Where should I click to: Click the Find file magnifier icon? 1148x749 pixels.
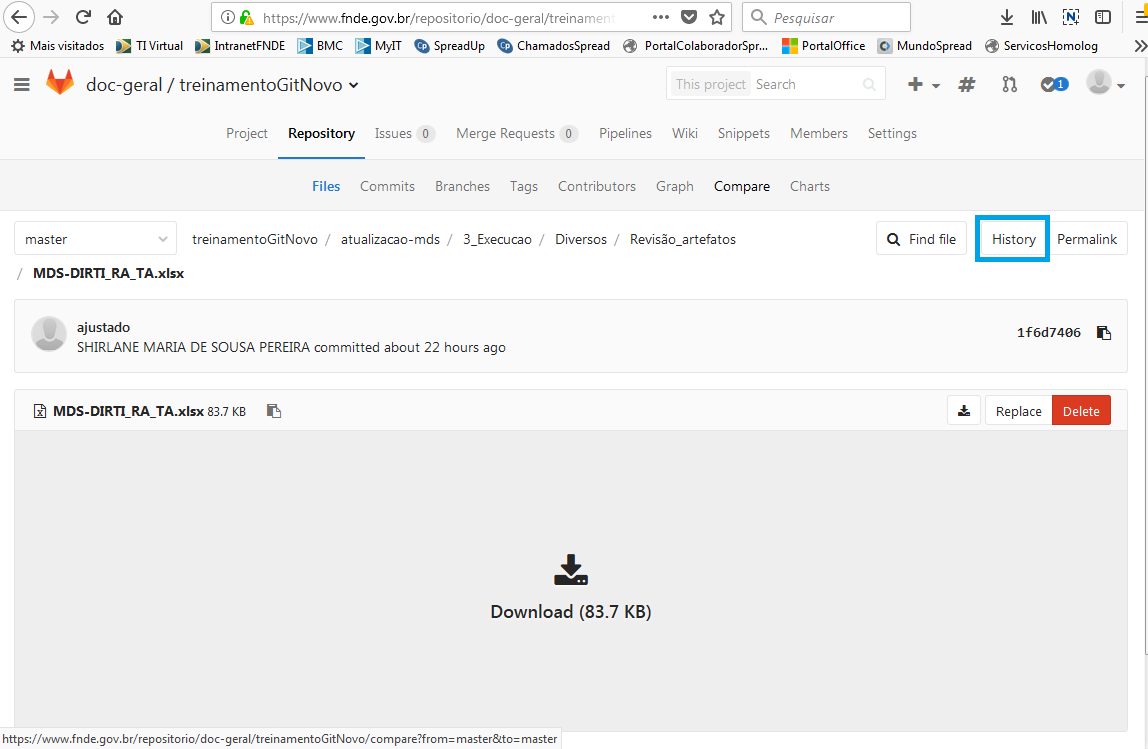pyautogui.click(x=893, y=238)
